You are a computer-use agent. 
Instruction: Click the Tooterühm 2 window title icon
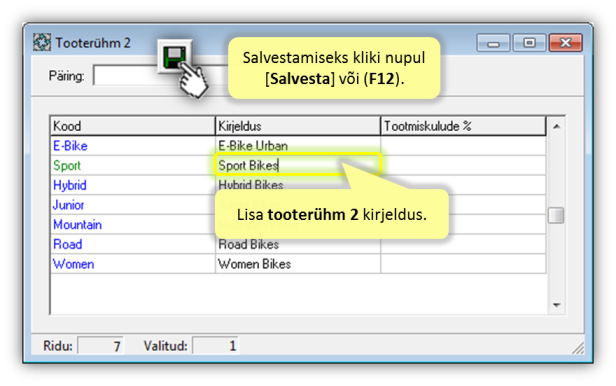(42, 42)
